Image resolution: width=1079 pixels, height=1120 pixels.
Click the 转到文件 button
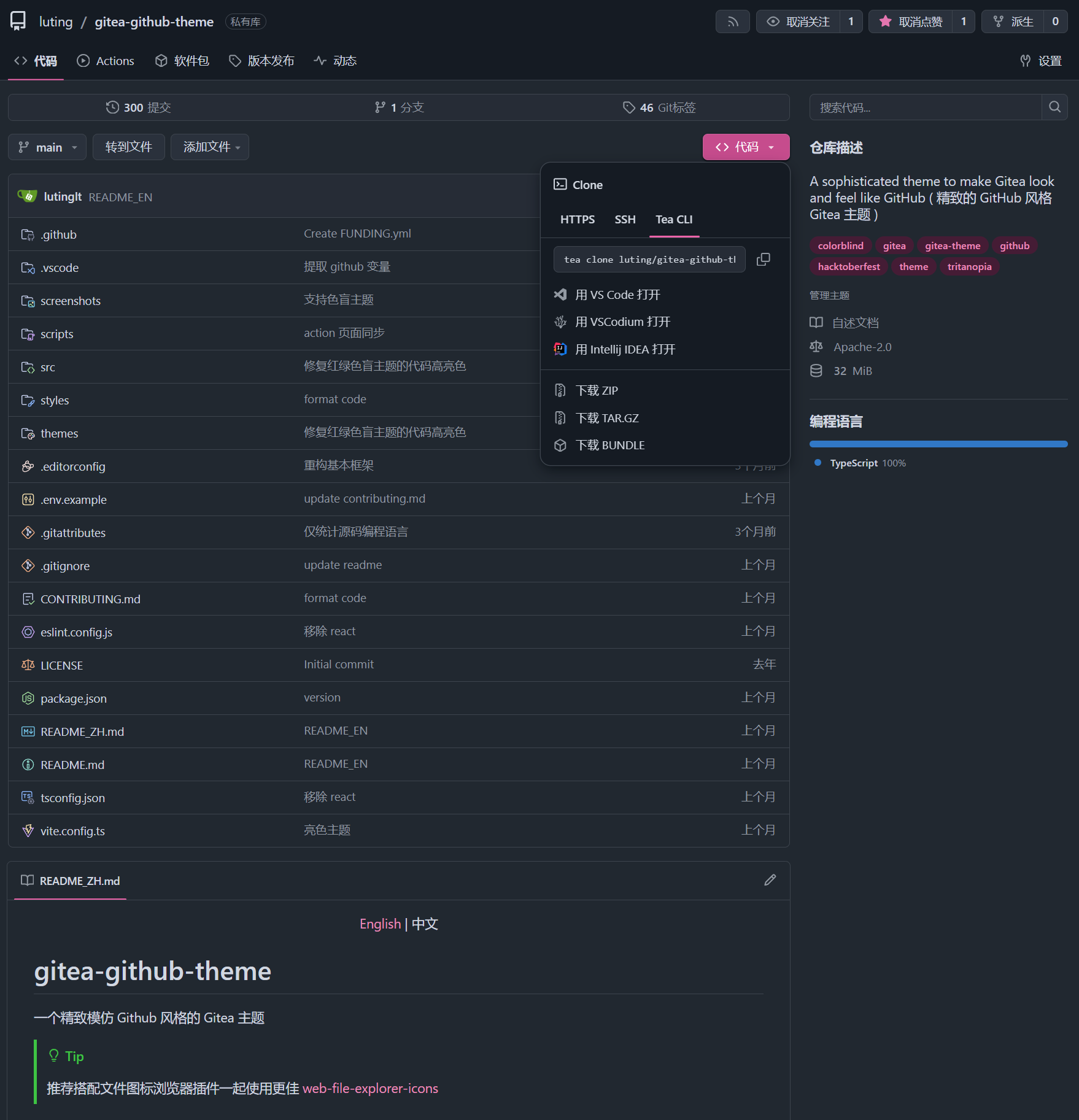pos(128,147)
